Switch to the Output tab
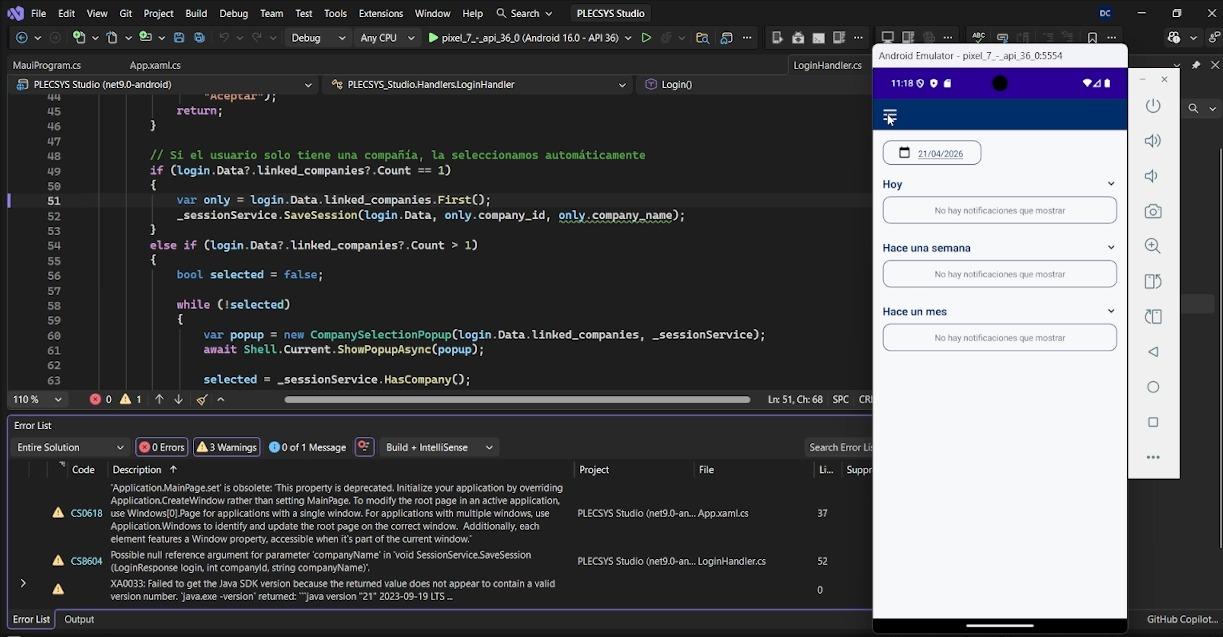Viewport: 1223px width, 637px height. click(x=79, y=619)
